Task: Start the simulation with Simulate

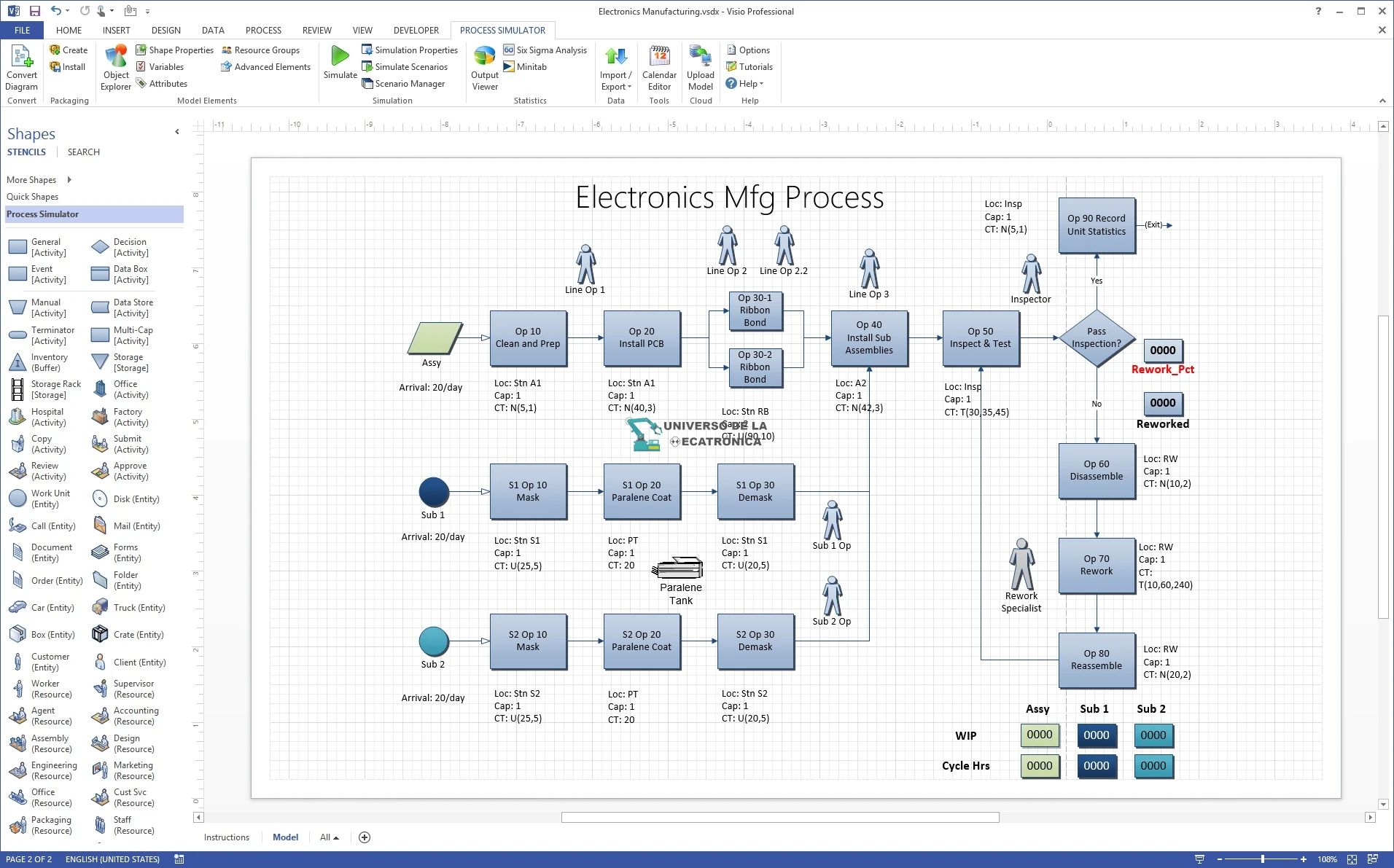Action: click(x=340, y=62)
